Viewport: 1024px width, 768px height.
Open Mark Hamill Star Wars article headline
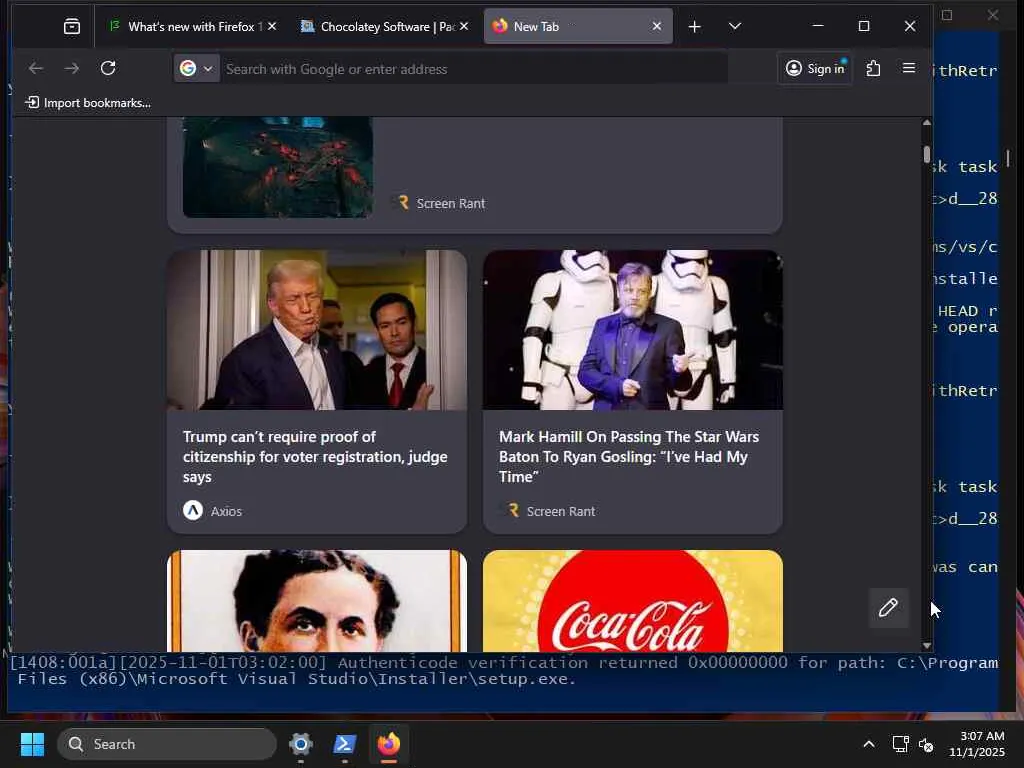point(629,456)
